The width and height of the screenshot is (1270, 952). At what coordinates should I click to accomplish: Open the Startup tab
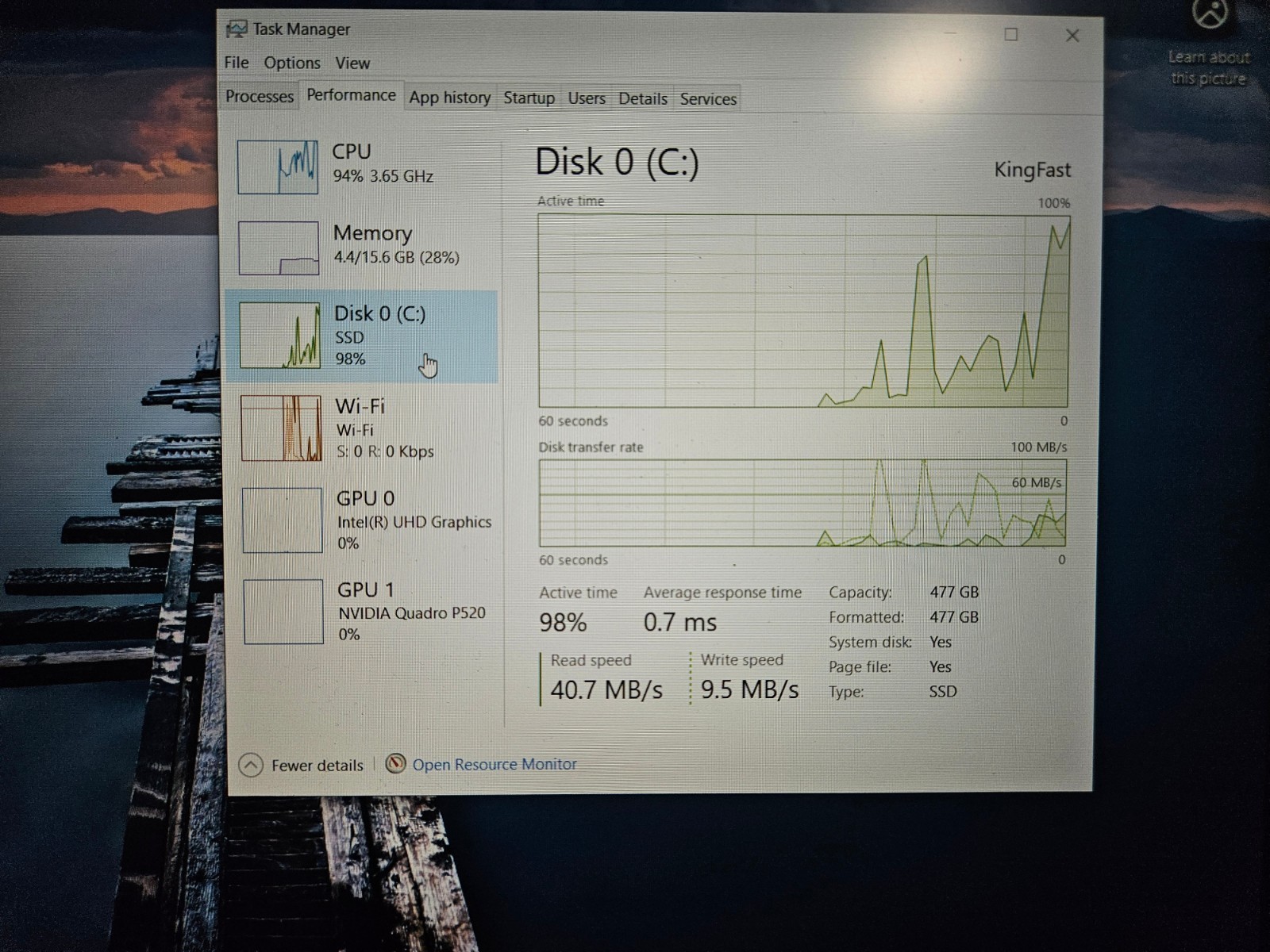click(x=529, y=98)
